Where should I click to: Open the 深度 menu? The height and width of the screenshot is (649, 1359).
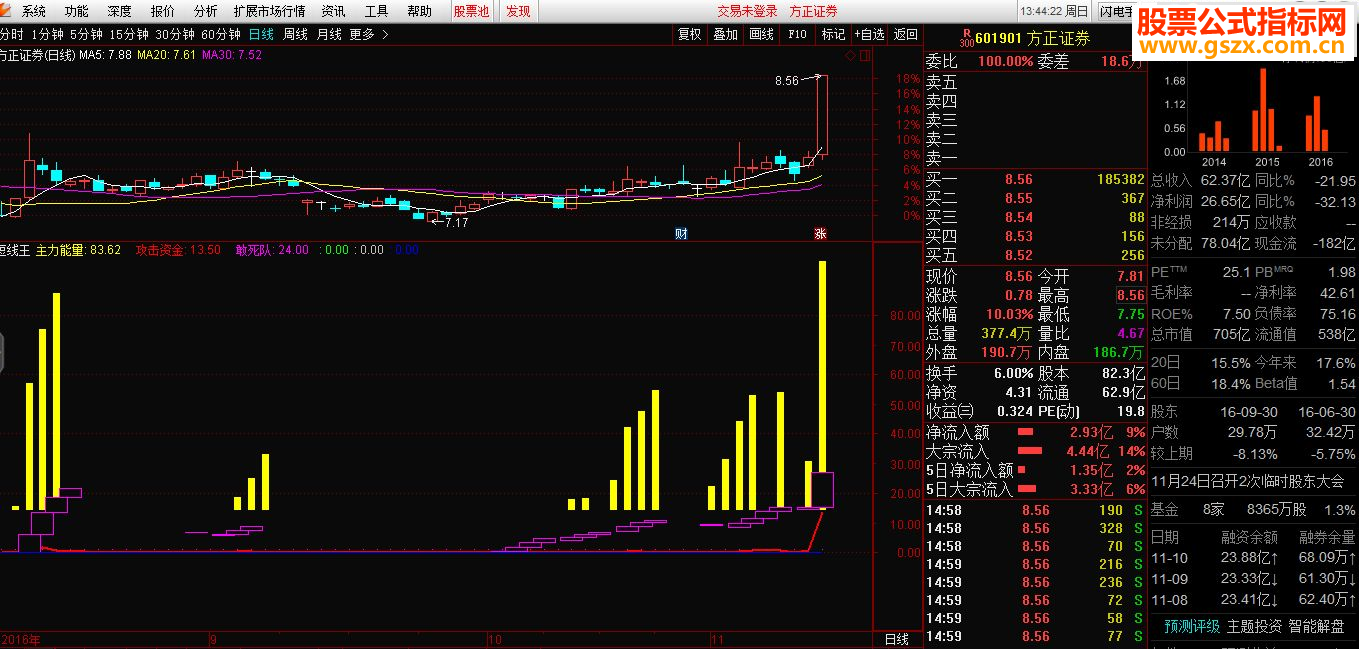119,11
